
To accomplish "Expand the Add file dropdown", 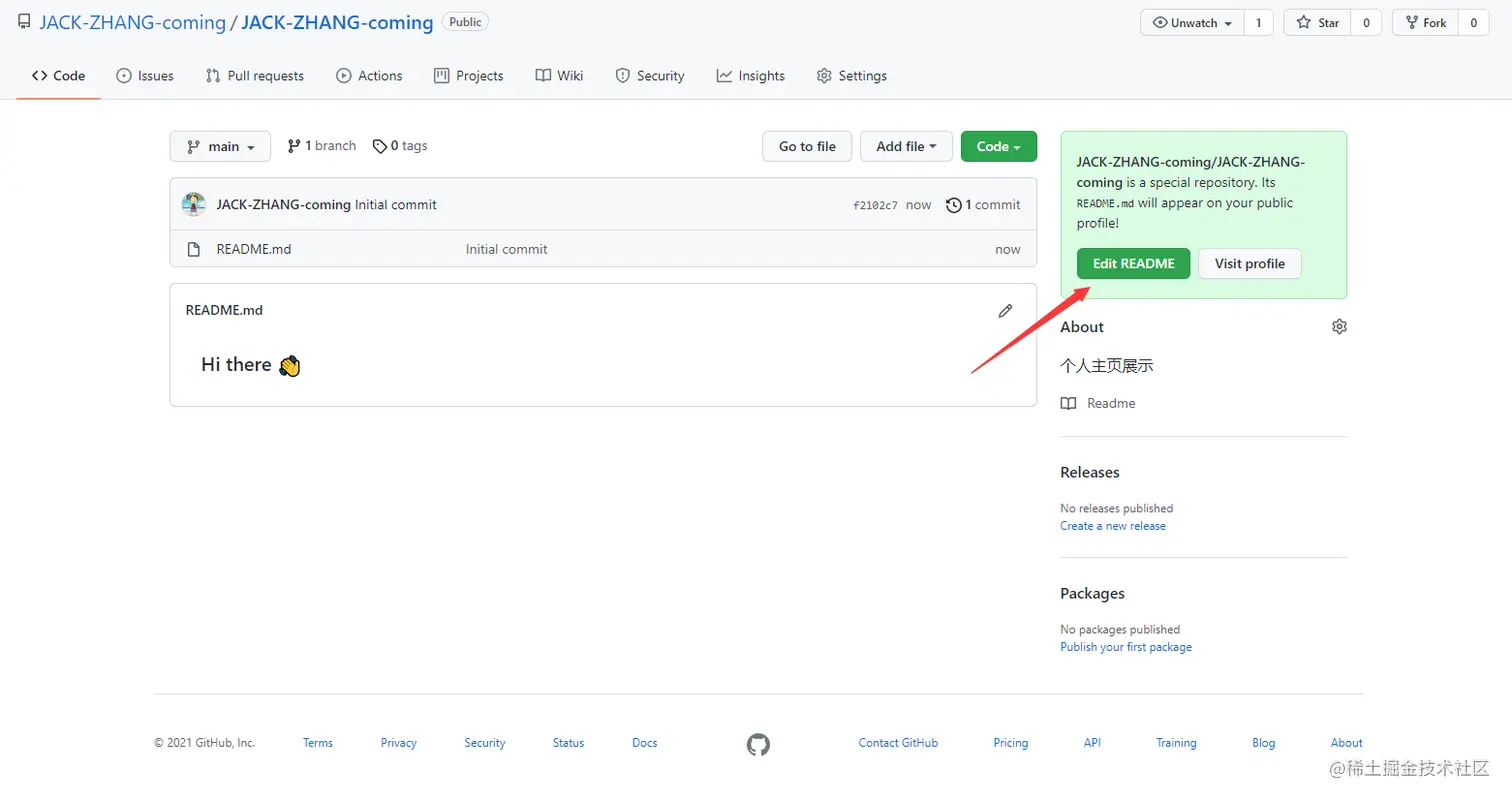I will 907,146.
